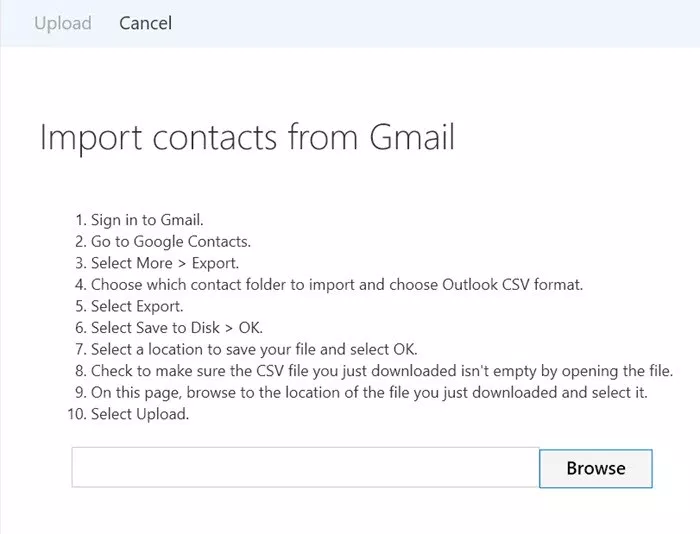
Task: Cancel the Gmail contacts import
Action: (x=145, y=23)
